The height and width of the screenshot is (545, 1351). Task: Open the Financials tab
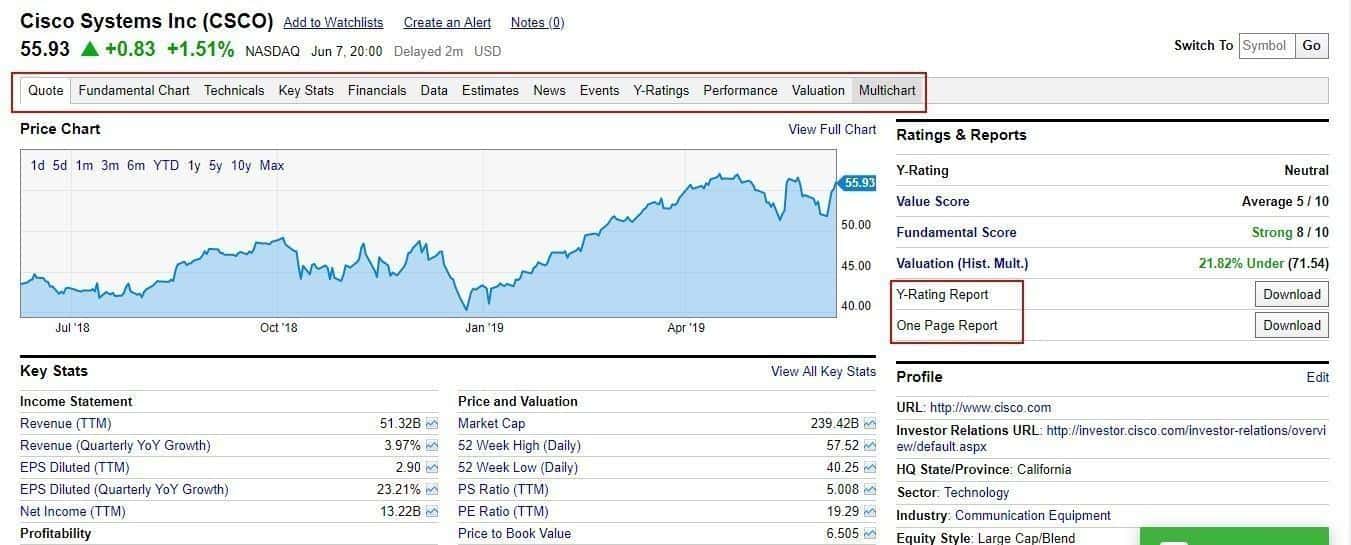pos(377,90)
